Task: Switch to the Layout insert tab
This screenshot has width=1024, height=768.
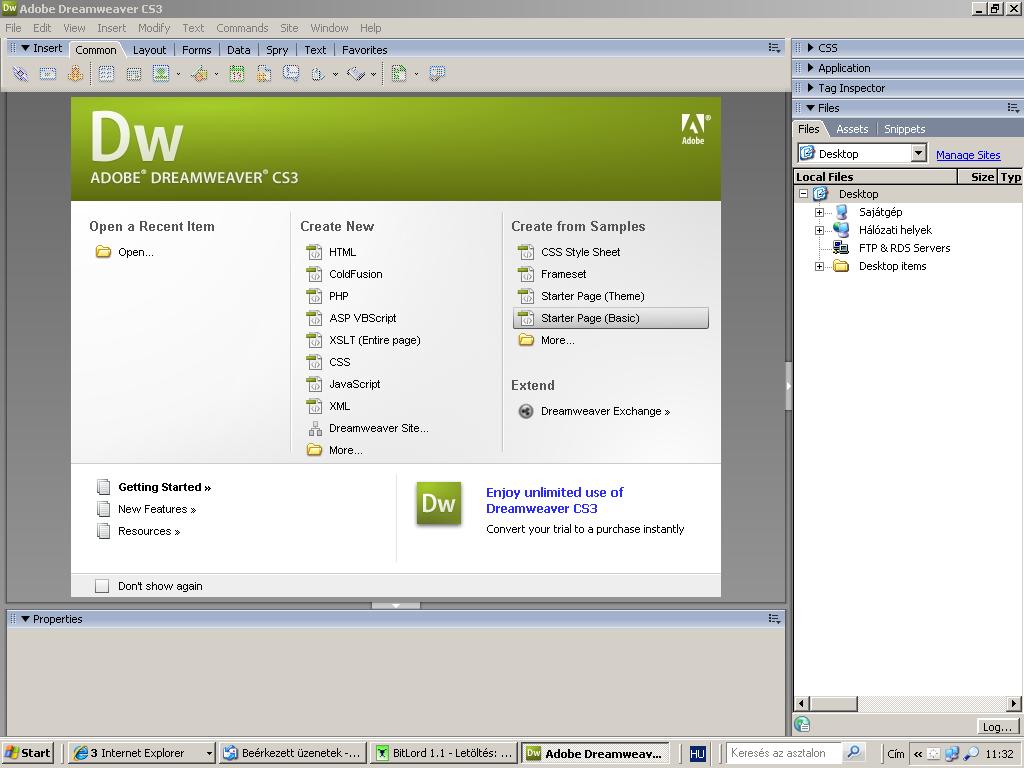Action: click(149, 49)
